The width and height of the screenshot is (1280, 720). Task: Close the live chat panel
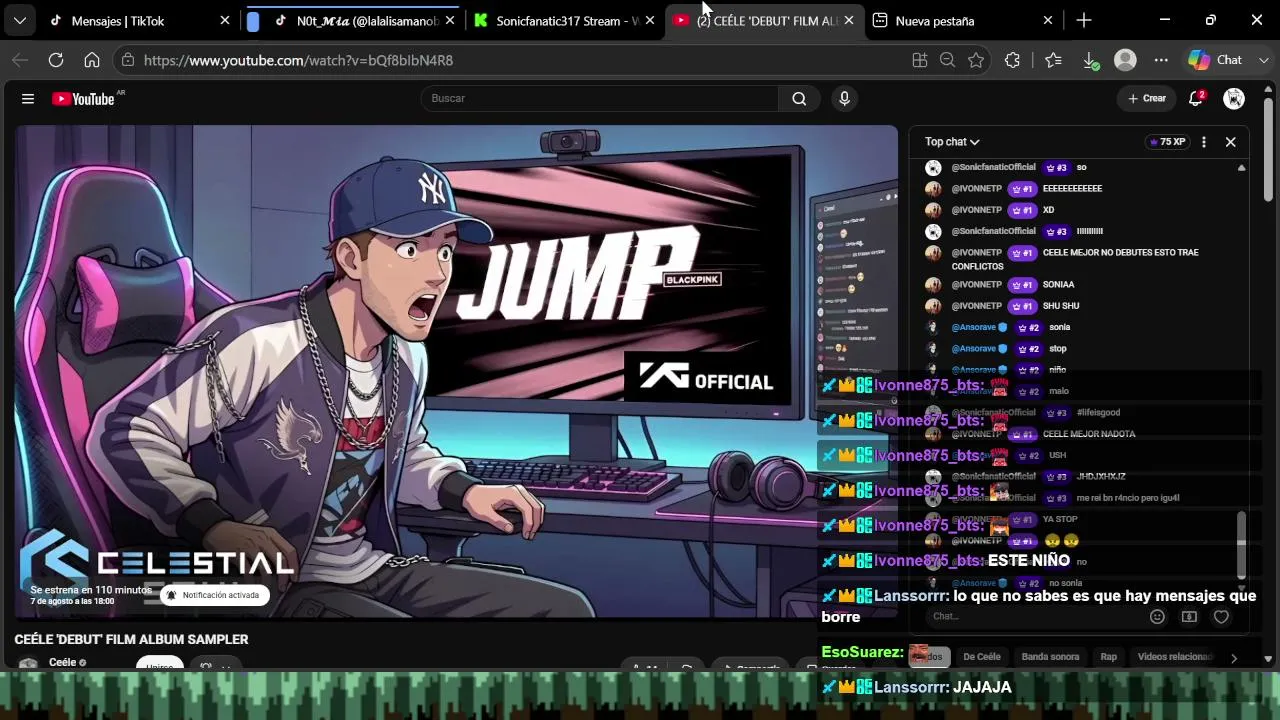(x=1231, y=142)
